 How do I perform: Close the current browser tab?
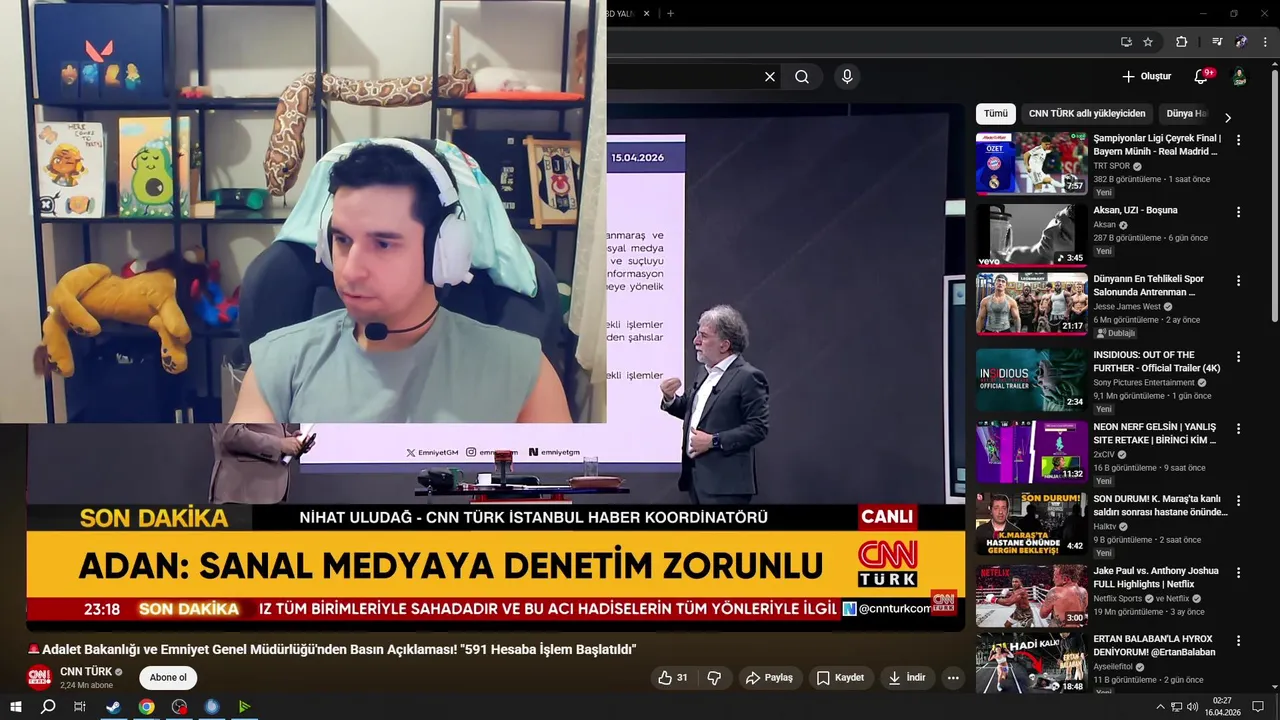646,13
